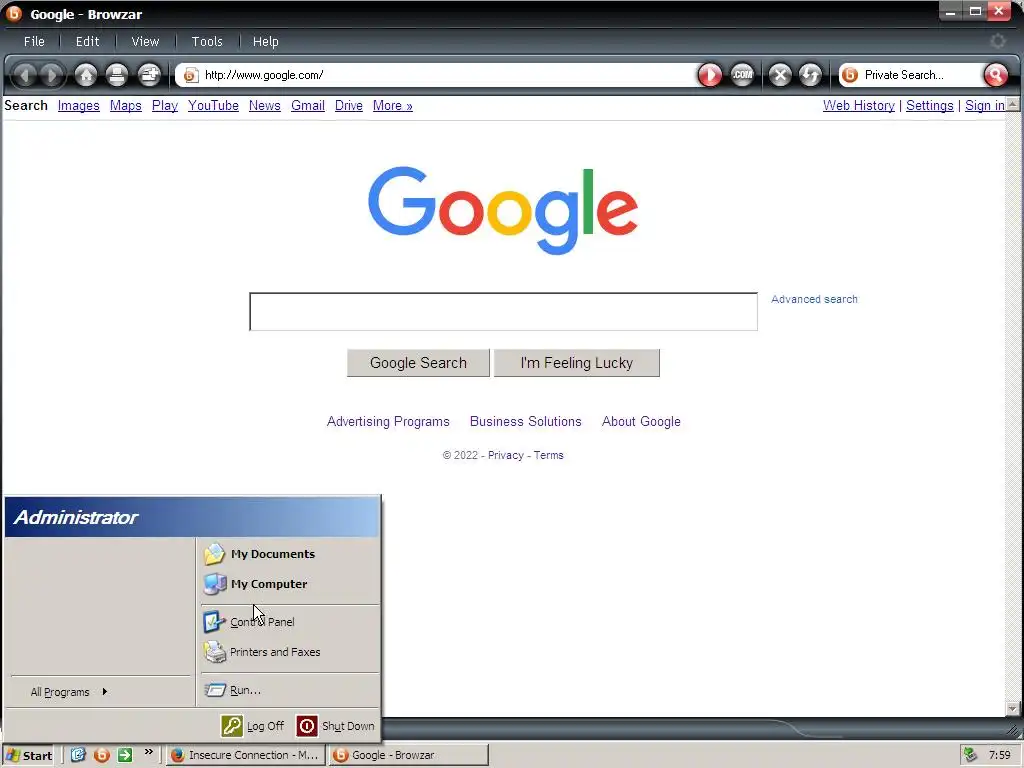Open the Maps link

pyautogui.click(x=125, y=106)
